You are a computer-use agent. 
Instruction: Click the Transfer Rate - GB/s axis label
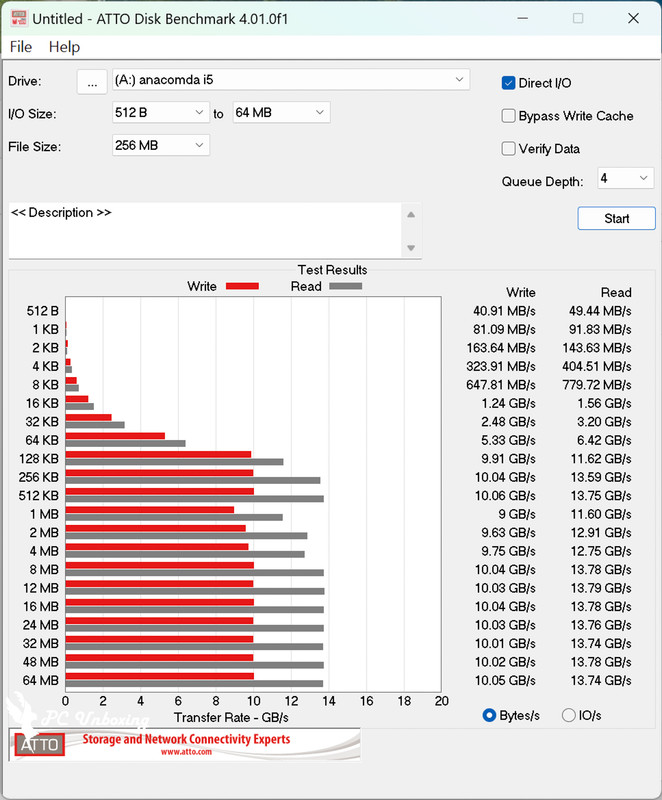(x=231, y=717)
